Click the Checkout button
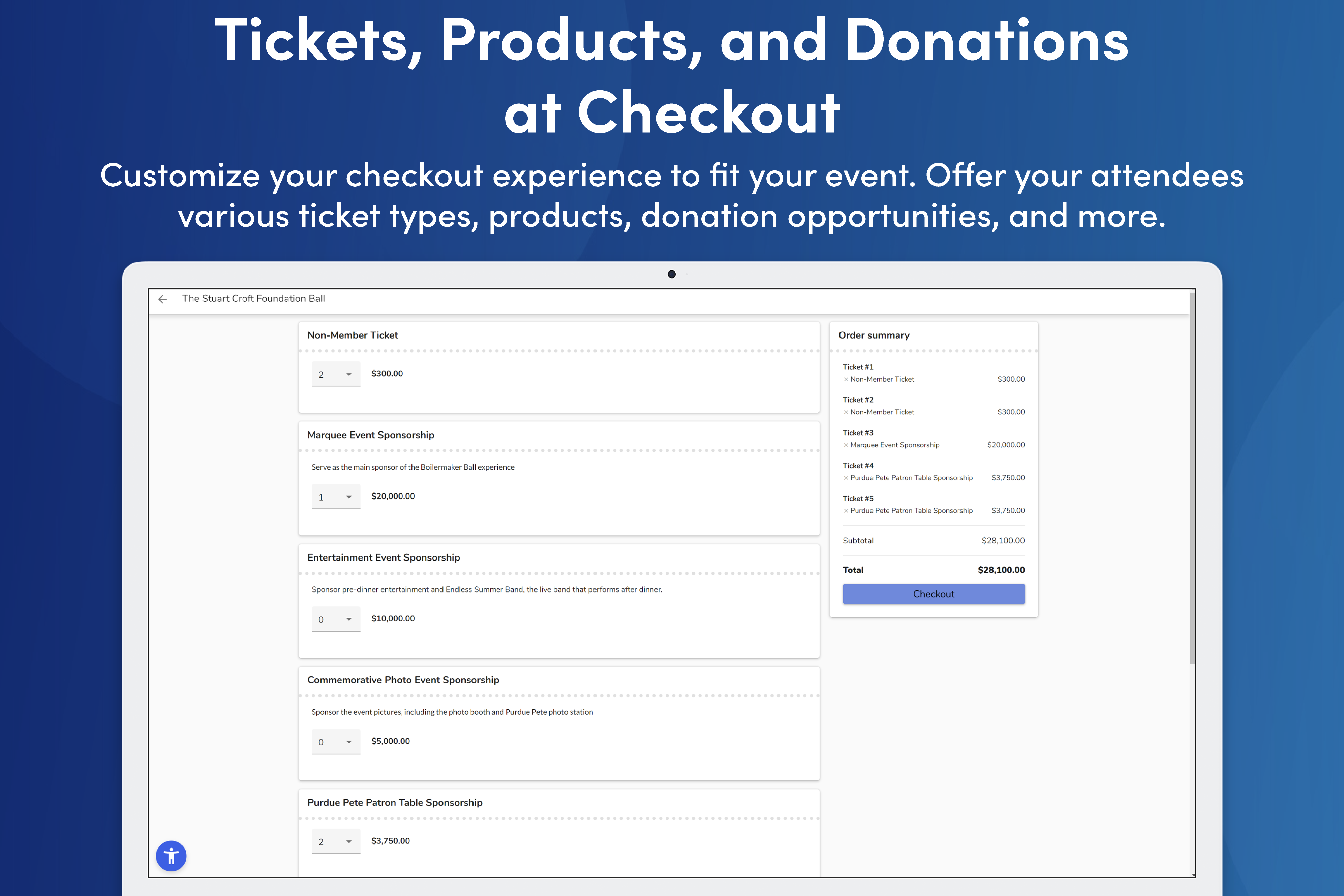The height and width of the screenshot is (896, 1344). pyautogui.click(x=933, y=594)
